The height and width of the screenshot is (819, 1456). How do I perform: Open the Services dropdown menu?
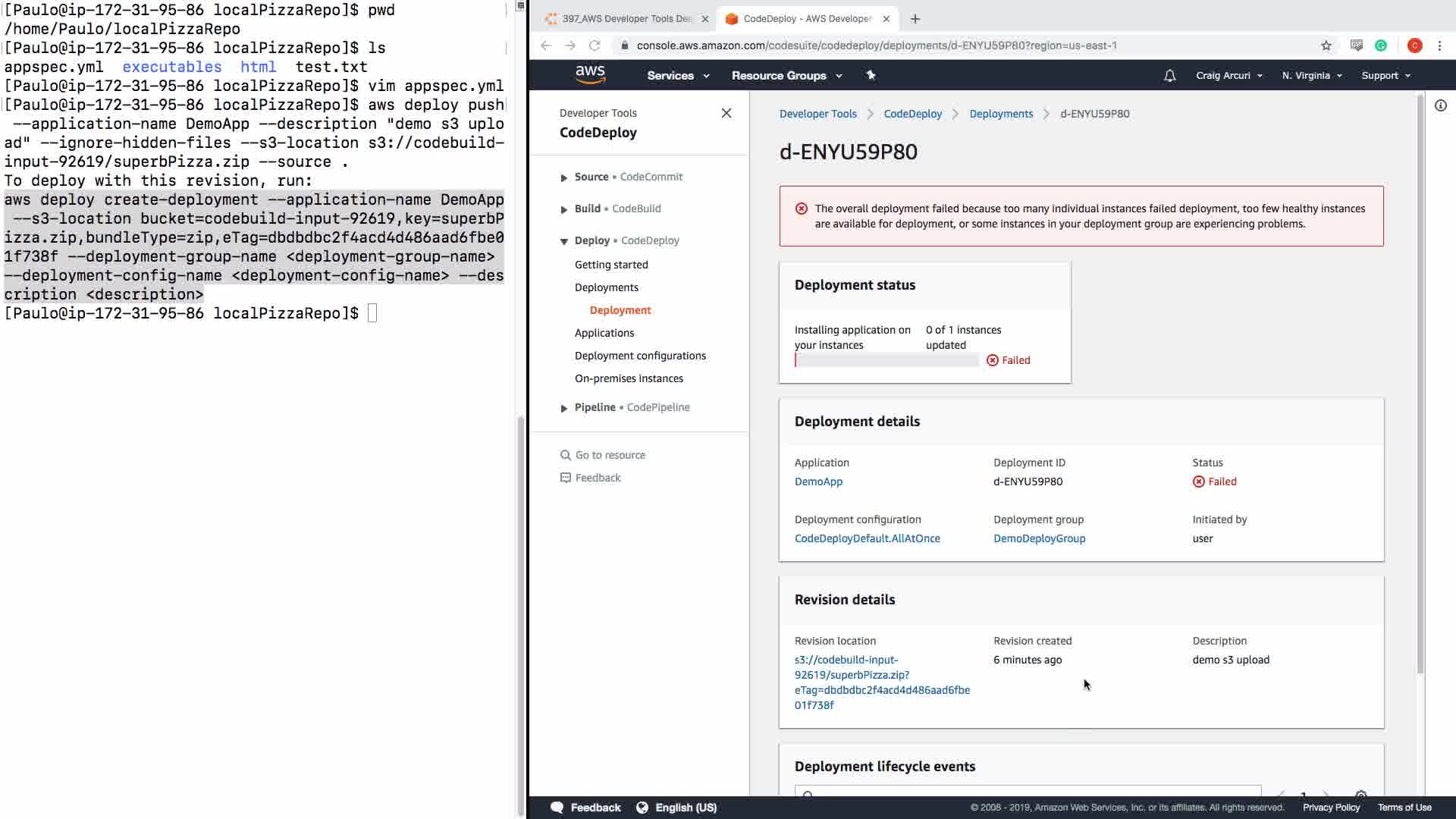(x=677, y=76)
